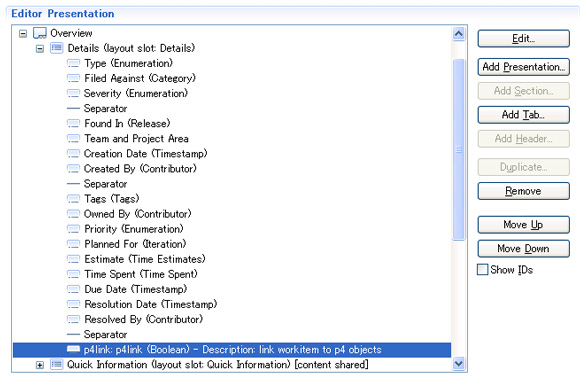Click the Add Tab... button
This screenshot has height=382, width=580.
(x=523, y=115)
